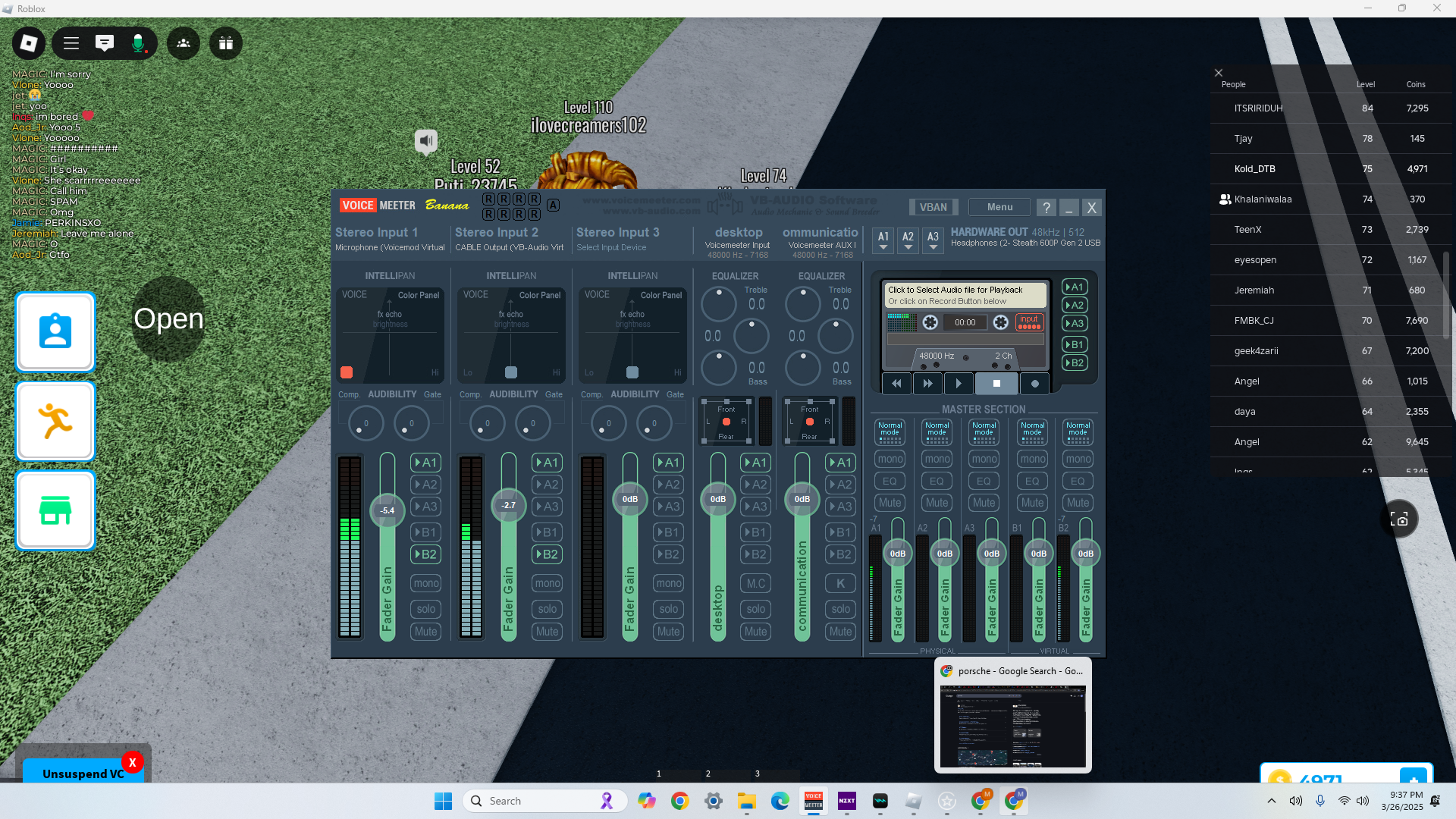Viewport: 1456px width, 819px height.
Task: Enable solo on Stereo Input 3
Action: pos(668,609)
